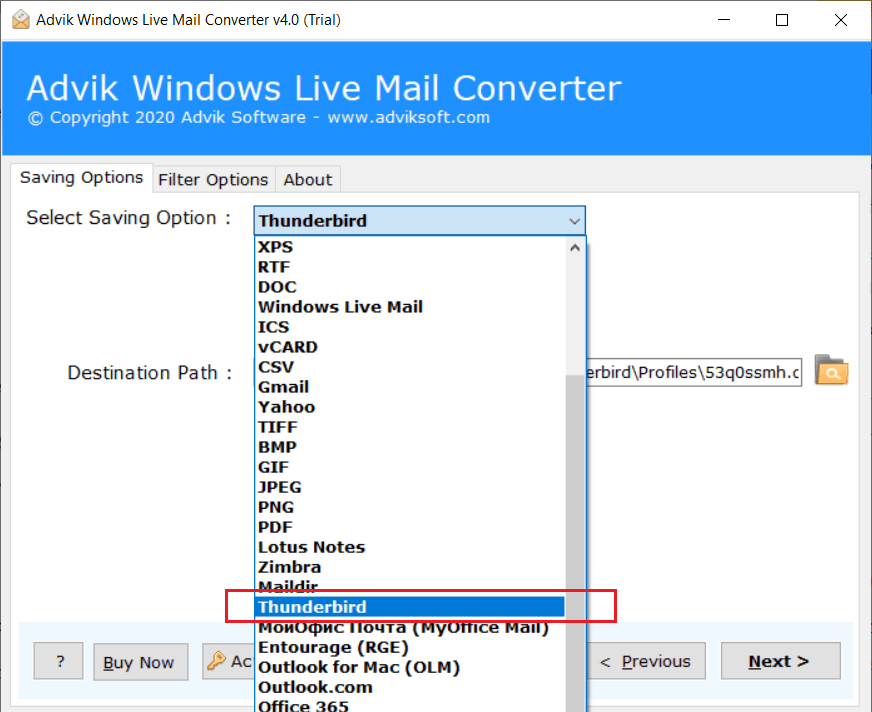The height and width of the screenshot is (712, 872).
Task: Choose Outlook for Mac (OLM) entry
Action: coord(410,668)
